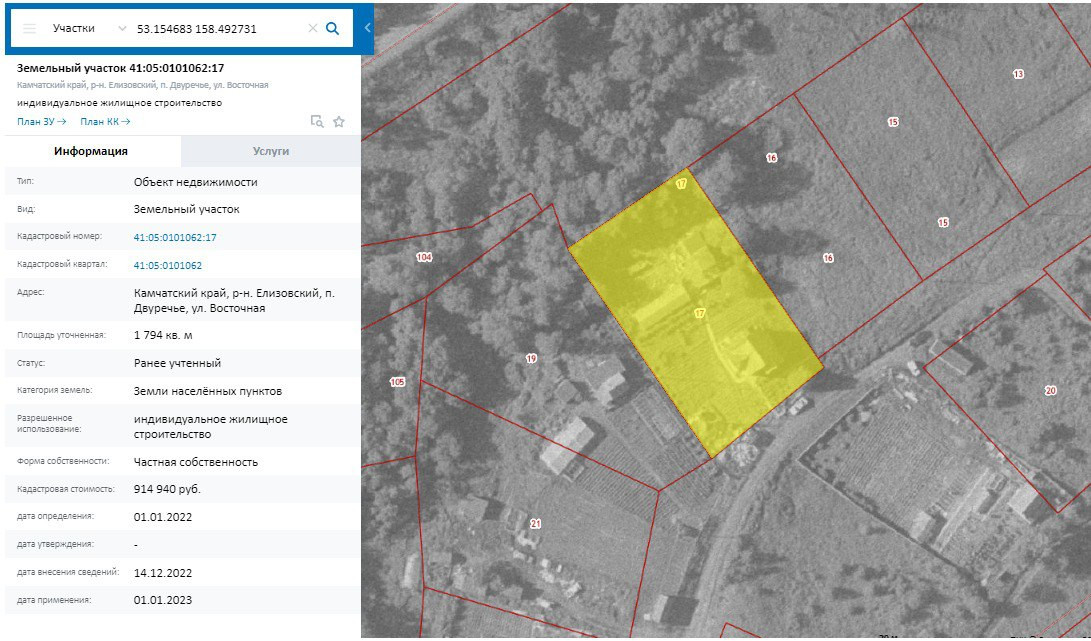Image resolution: width=1091 pixels, height=641 pixels.
Task: Switch to the Услуги tab
Action: coord(271,151)
